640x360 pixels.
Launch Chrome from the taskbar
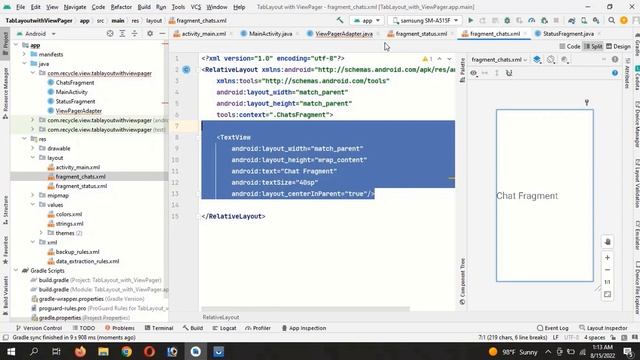pyautogui.click(x=127, y=351)
